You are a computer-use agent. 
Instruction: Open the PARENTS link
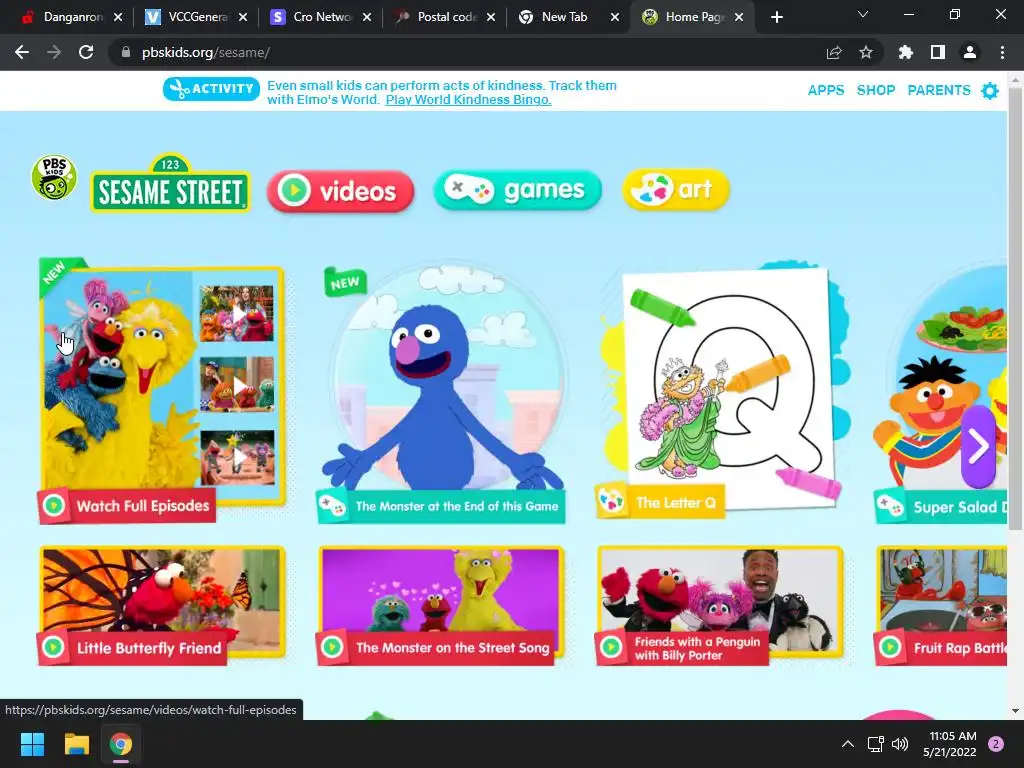coord(938,90)
